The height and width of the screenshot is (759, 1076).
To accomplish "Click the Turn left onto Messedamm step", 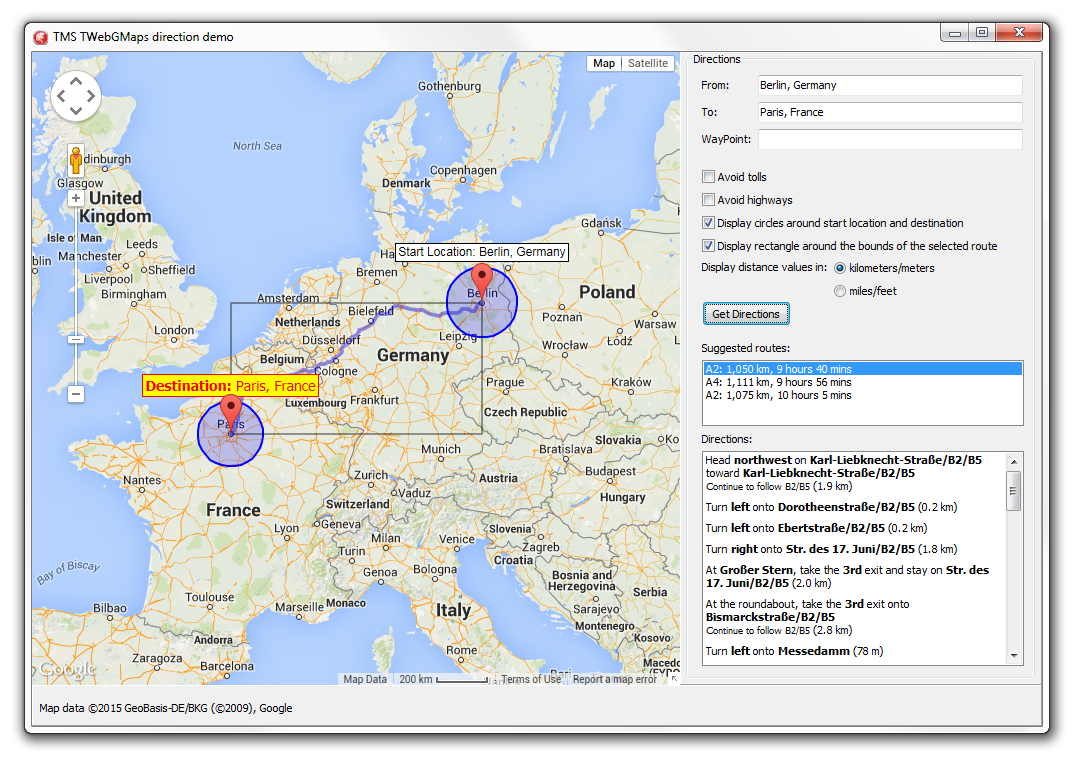I will pyautogui.click(x=794, y=651).
